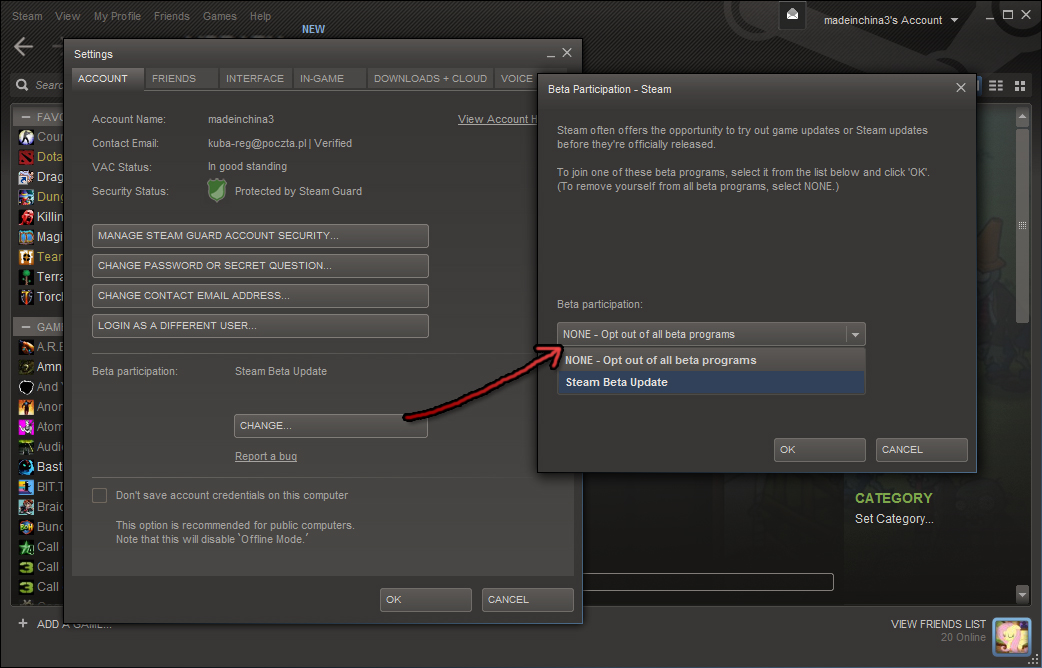Click the search magnifier icon in library
The height and width of the screenshot is (668, 1042).
tap(22, 85)
